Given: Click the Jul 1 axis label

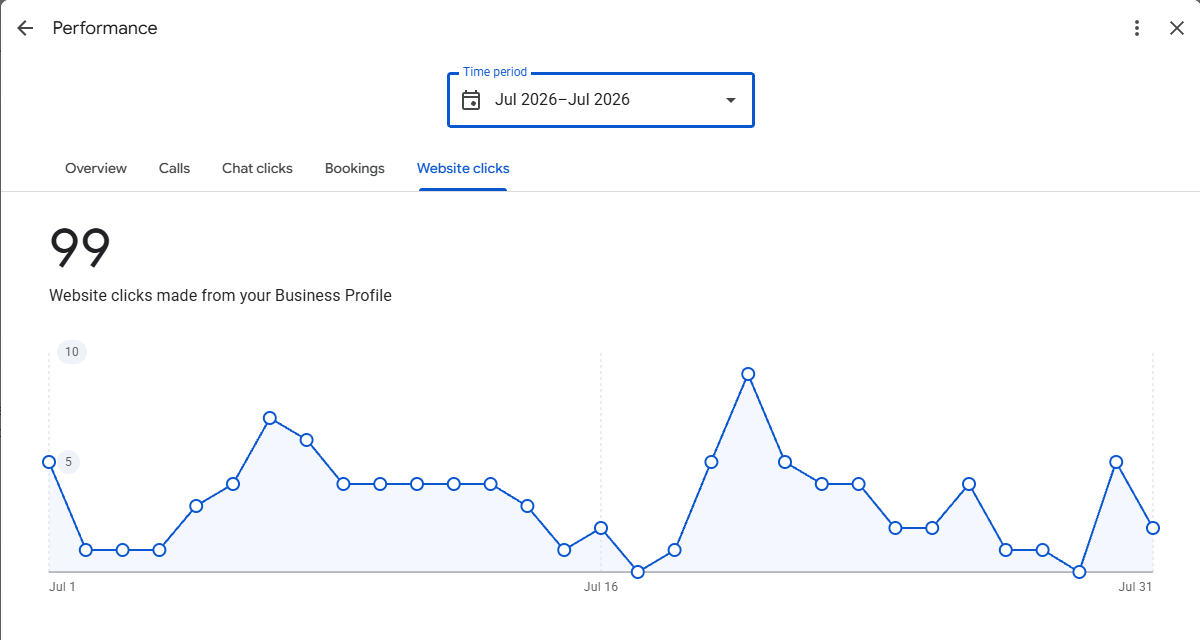Looking at the screenshot, I should click(x=62, y=587).
